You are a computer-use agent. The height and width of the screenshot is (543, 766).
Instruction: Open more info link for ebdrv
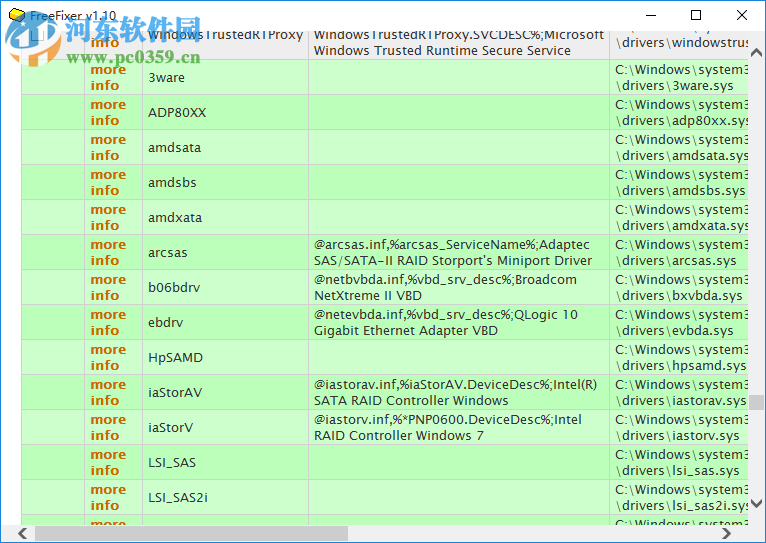[x=108, y=322]
